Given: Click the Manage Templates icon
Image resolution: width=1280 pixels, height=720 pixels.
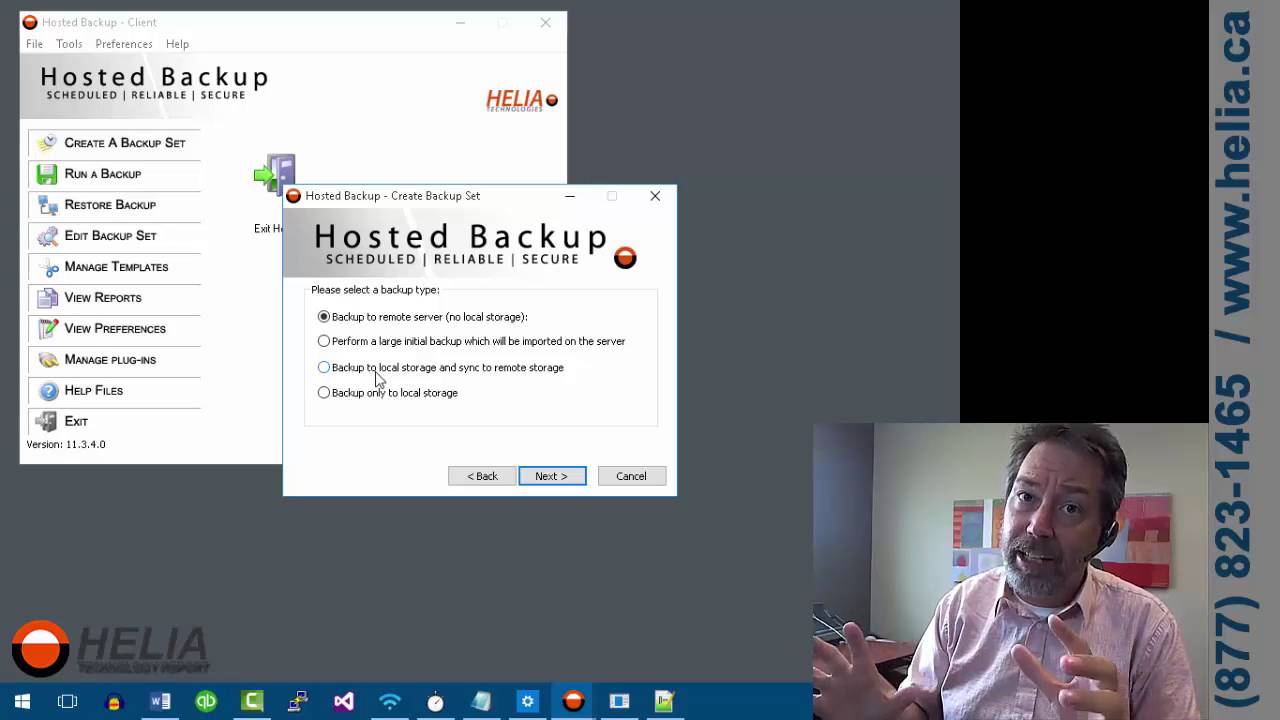Looking at the screenshot, I should (47, 267).
